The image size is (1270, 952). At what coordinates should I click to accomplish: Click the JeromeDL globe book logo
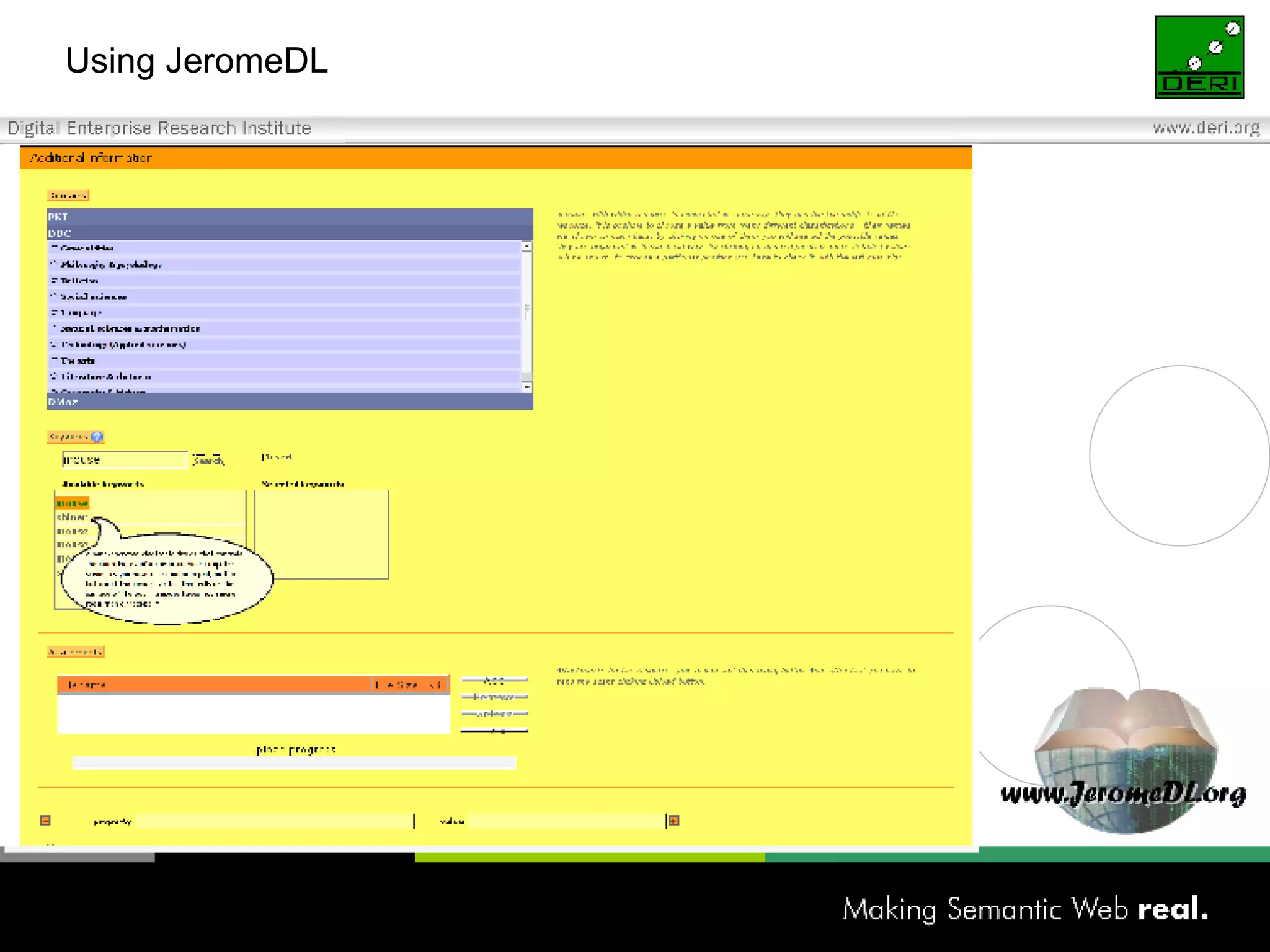pos(1125,760)
